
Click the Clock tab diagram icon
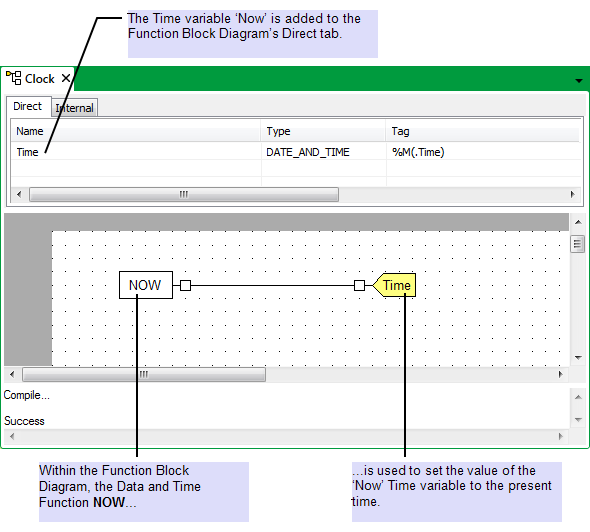(x=14, y=78)
